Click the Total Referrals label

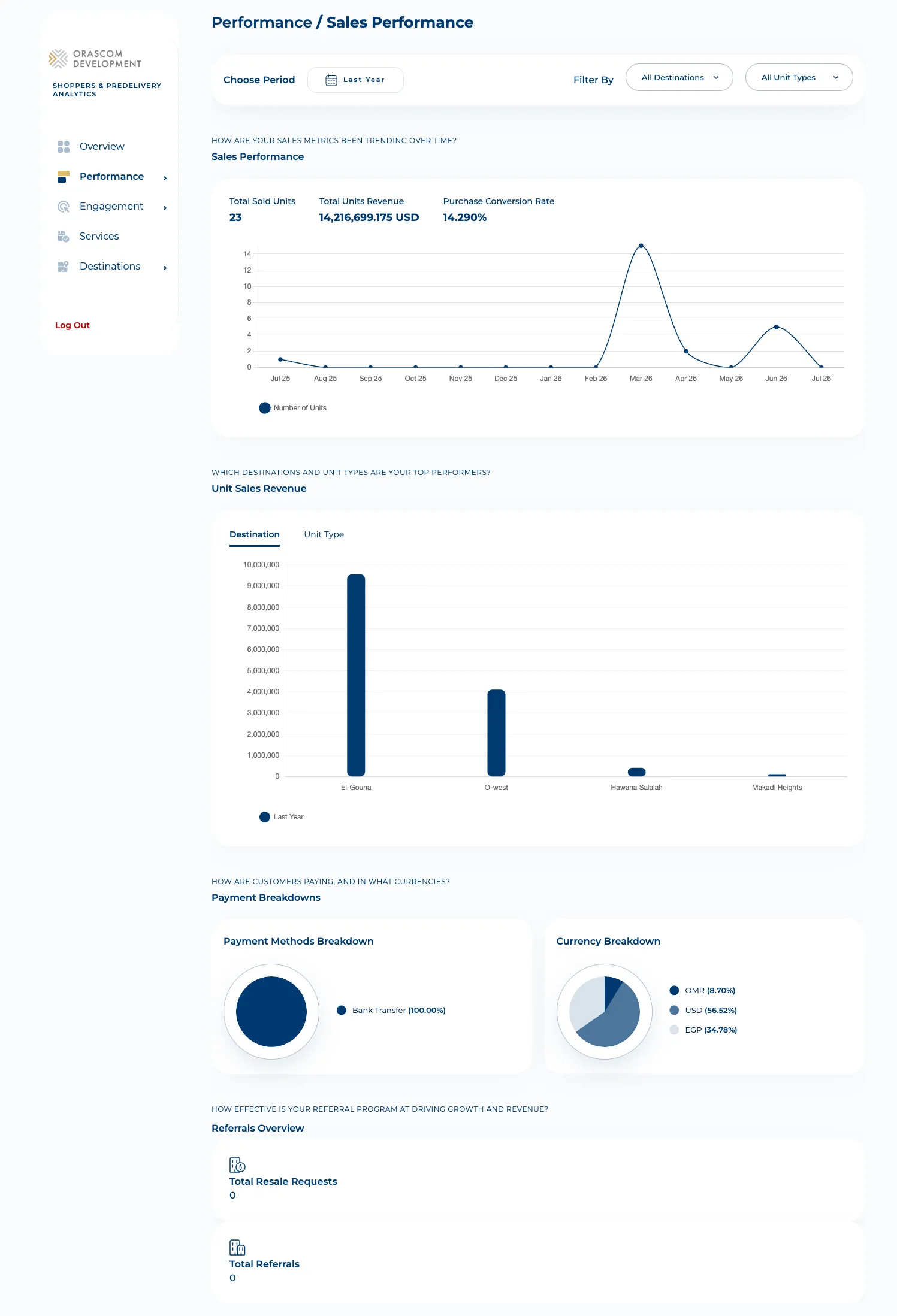(264, 1264)
